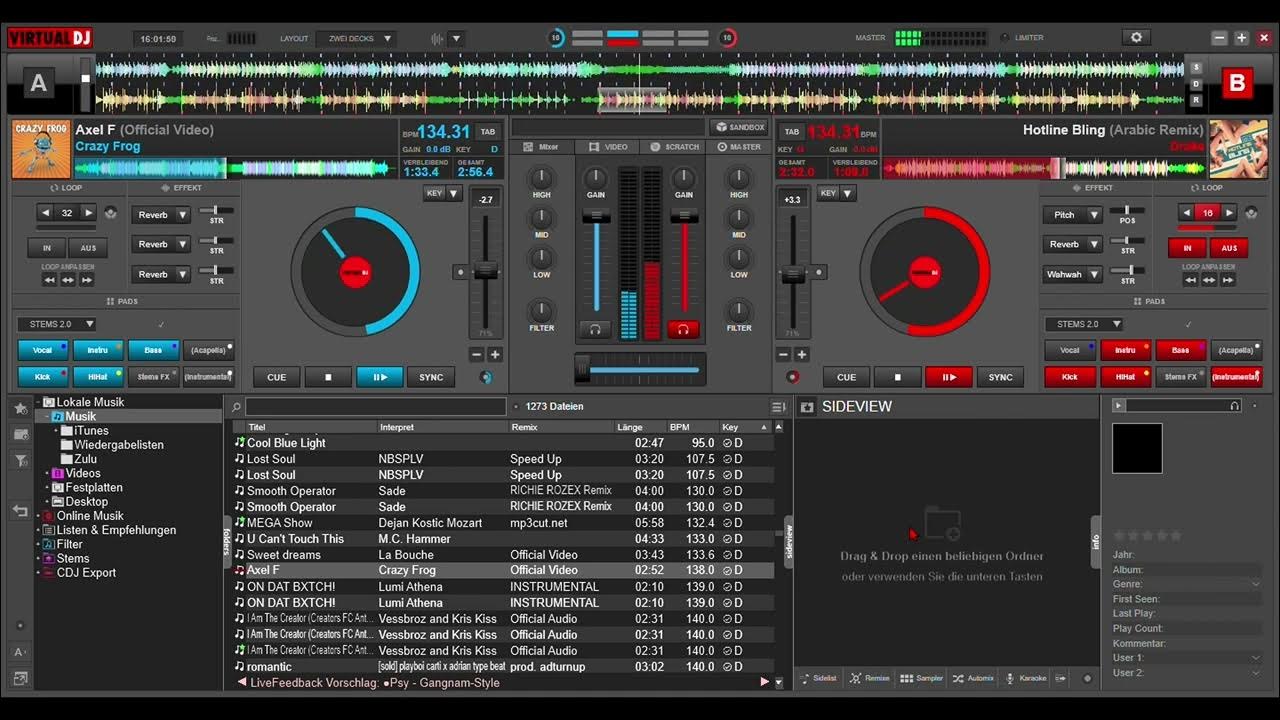Open deck B Wahwah effect dropdown
The image size is (1280, 720).
pyautogui.click(x=1072, y=274)
